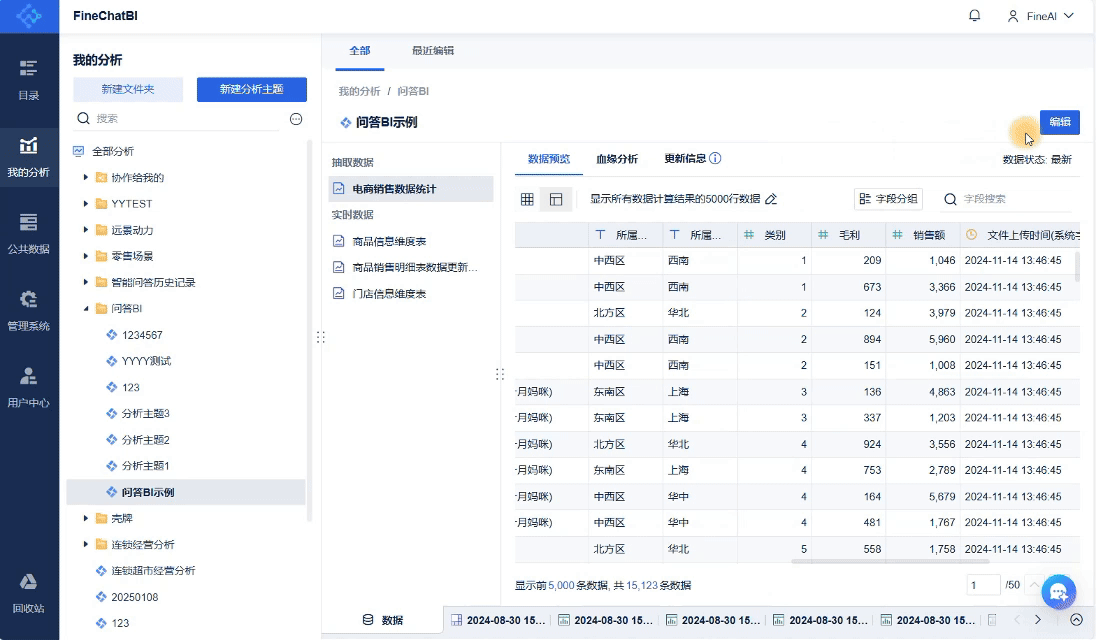Click the blue 编辑 button

(x=1059, y=122)
